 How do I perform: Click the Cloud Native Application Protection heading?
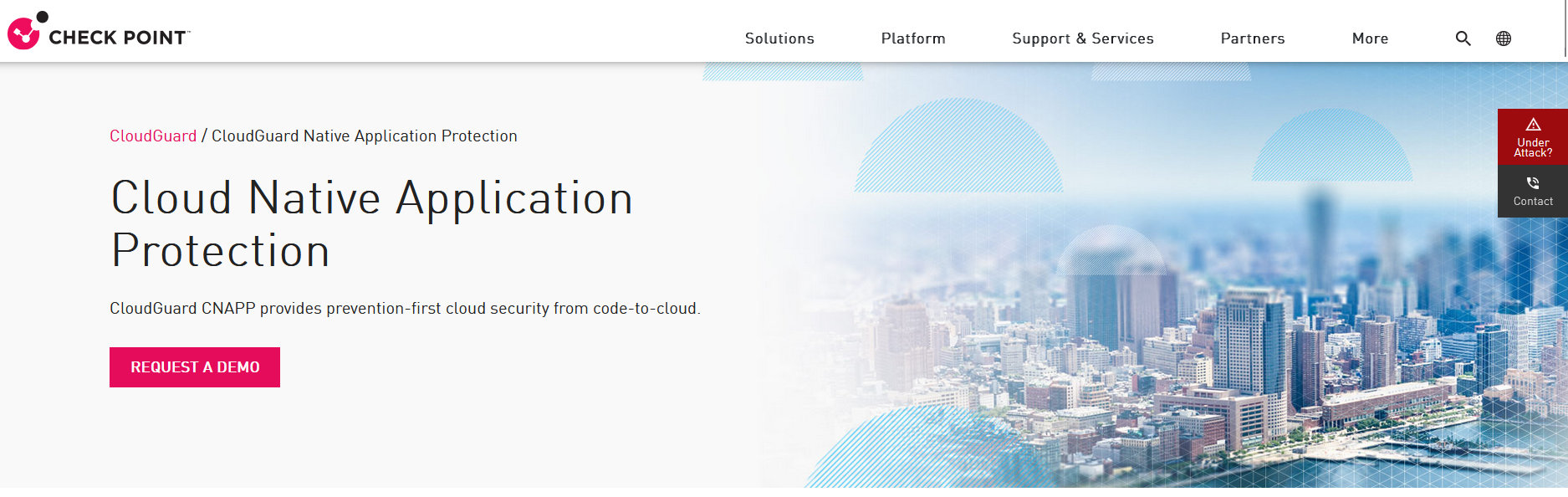click(x=372, y=224)
